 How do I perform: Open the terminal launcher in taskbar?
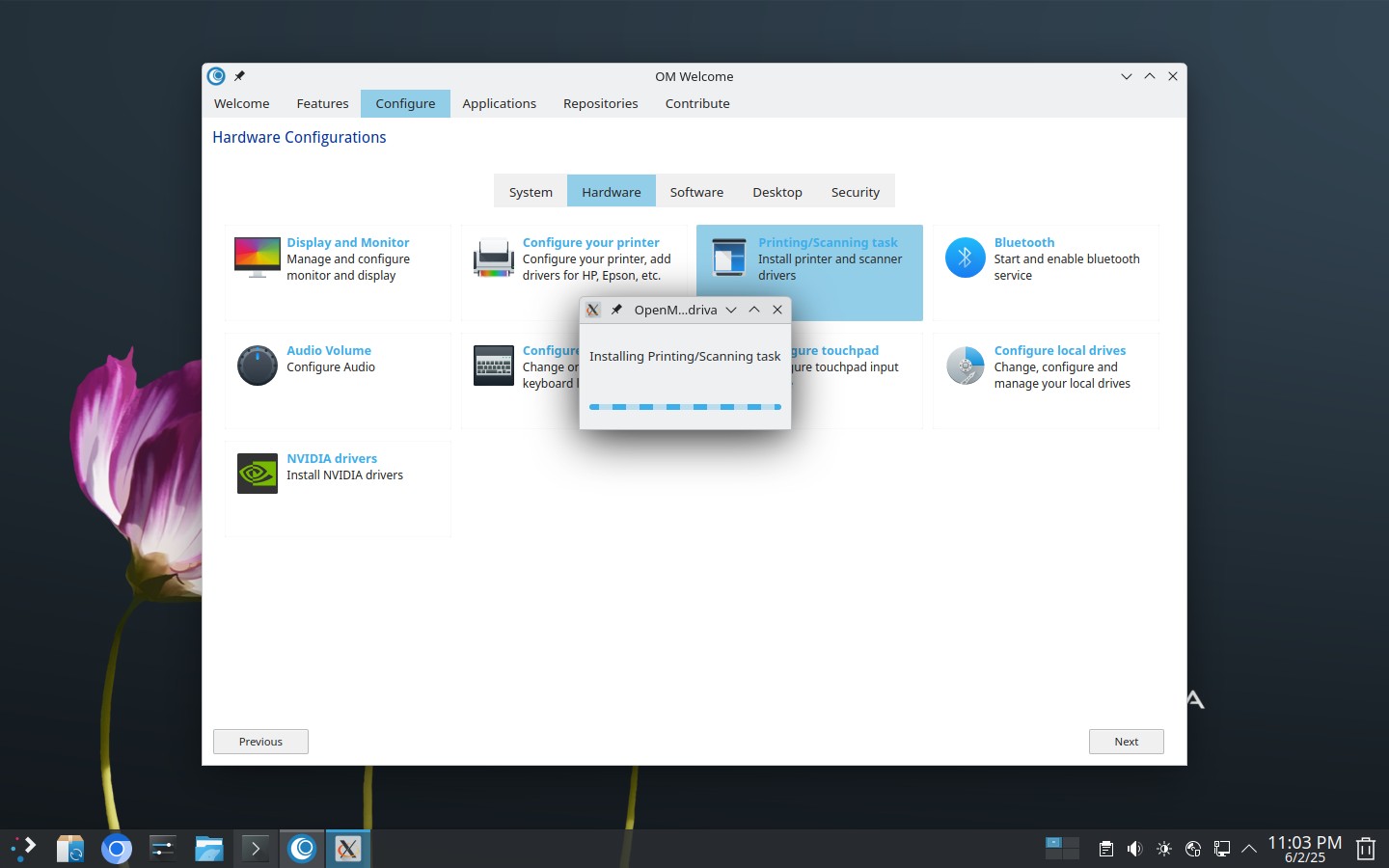256,849
